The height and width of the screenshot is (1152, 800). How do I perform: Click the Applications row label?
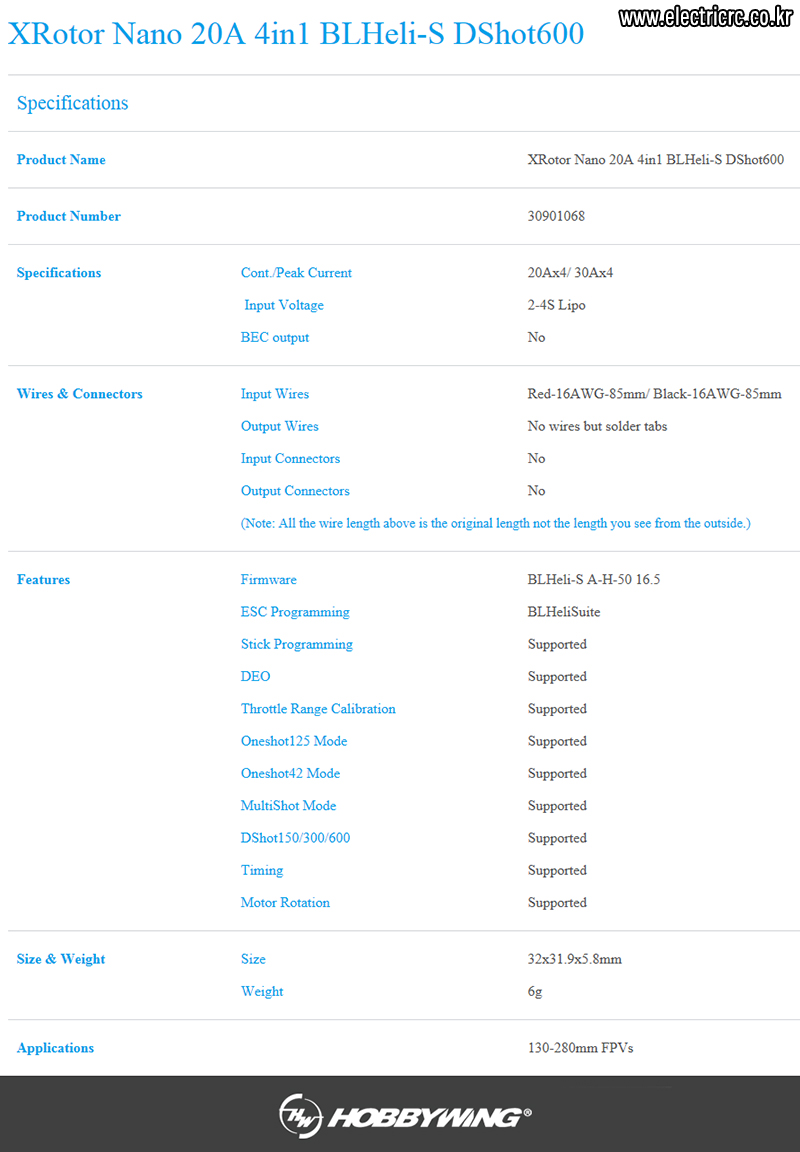[55, 1048]
